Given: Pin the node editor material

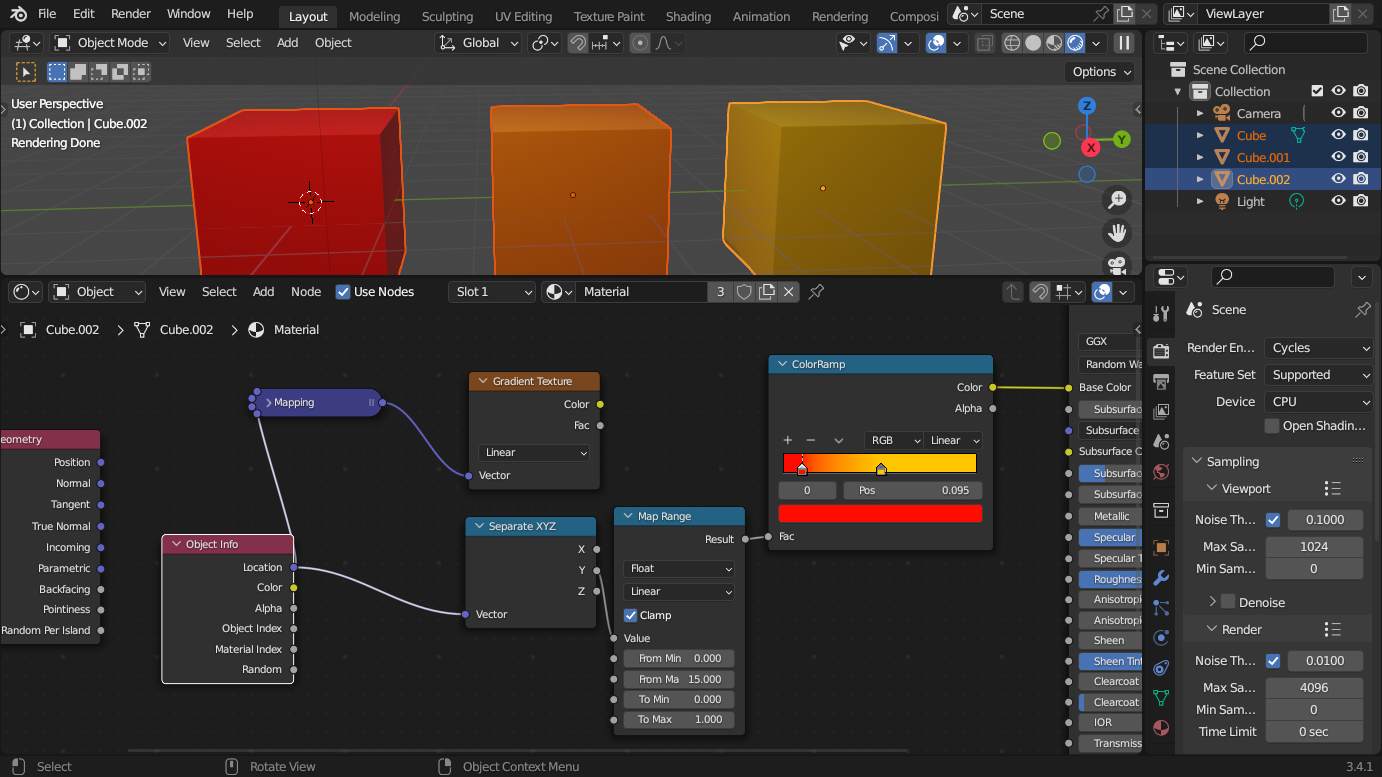Looking at the screenshot, I should click(816, 292).
